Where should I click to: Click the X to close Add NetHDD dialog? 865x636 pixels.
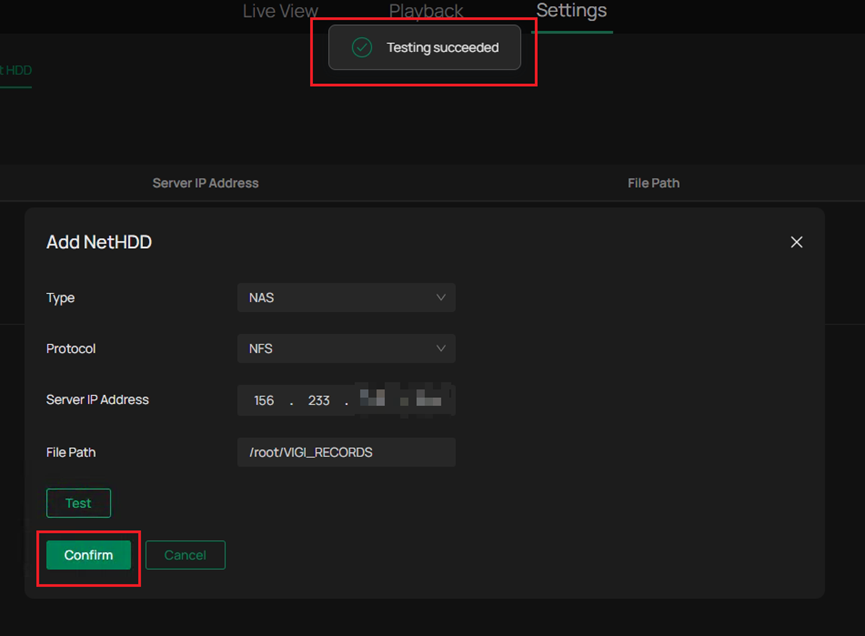click(x=796, y=241)
